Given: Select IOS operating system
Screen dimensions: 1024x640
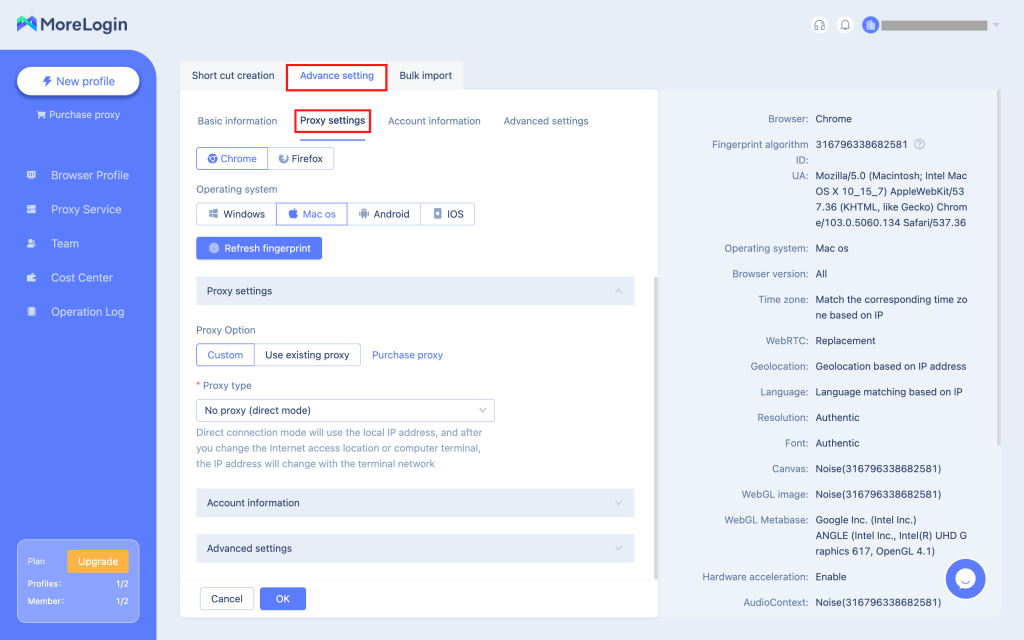Looking at the screenshot, I should [x=448, y=214].
